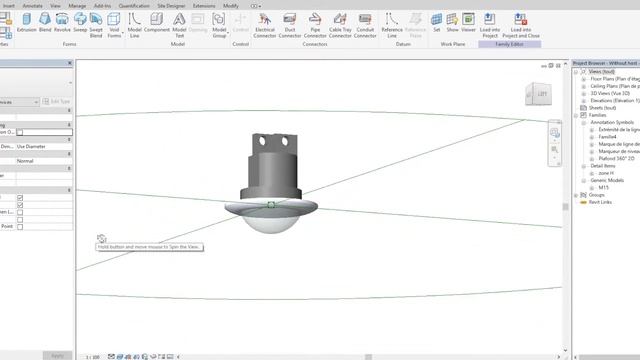Select the Sweep form tool
Screen dimensions: 640x360
(x=80, y=22)
